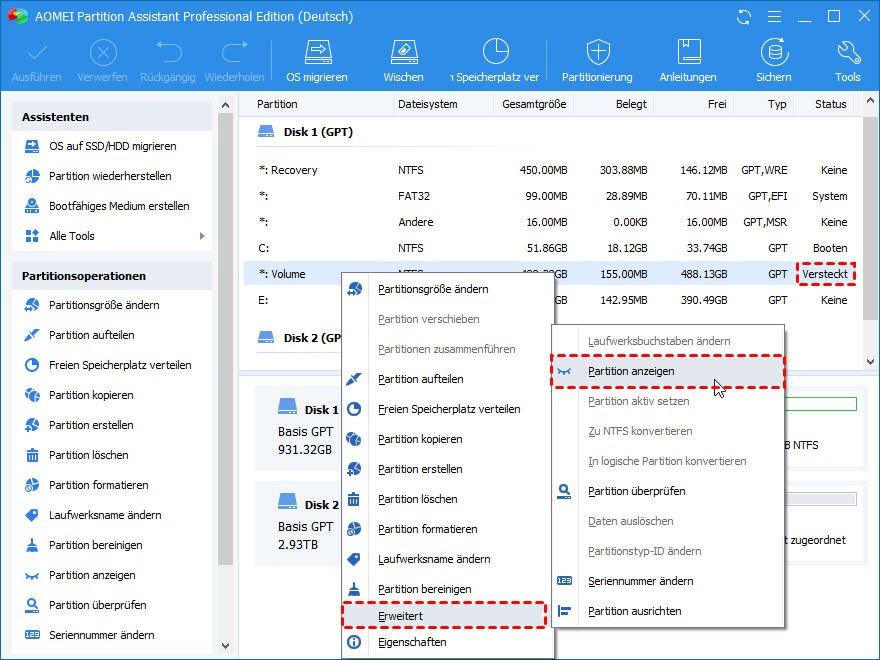
Task: Click the Gesamtgröße column header
Action: (x=534, y=104)
